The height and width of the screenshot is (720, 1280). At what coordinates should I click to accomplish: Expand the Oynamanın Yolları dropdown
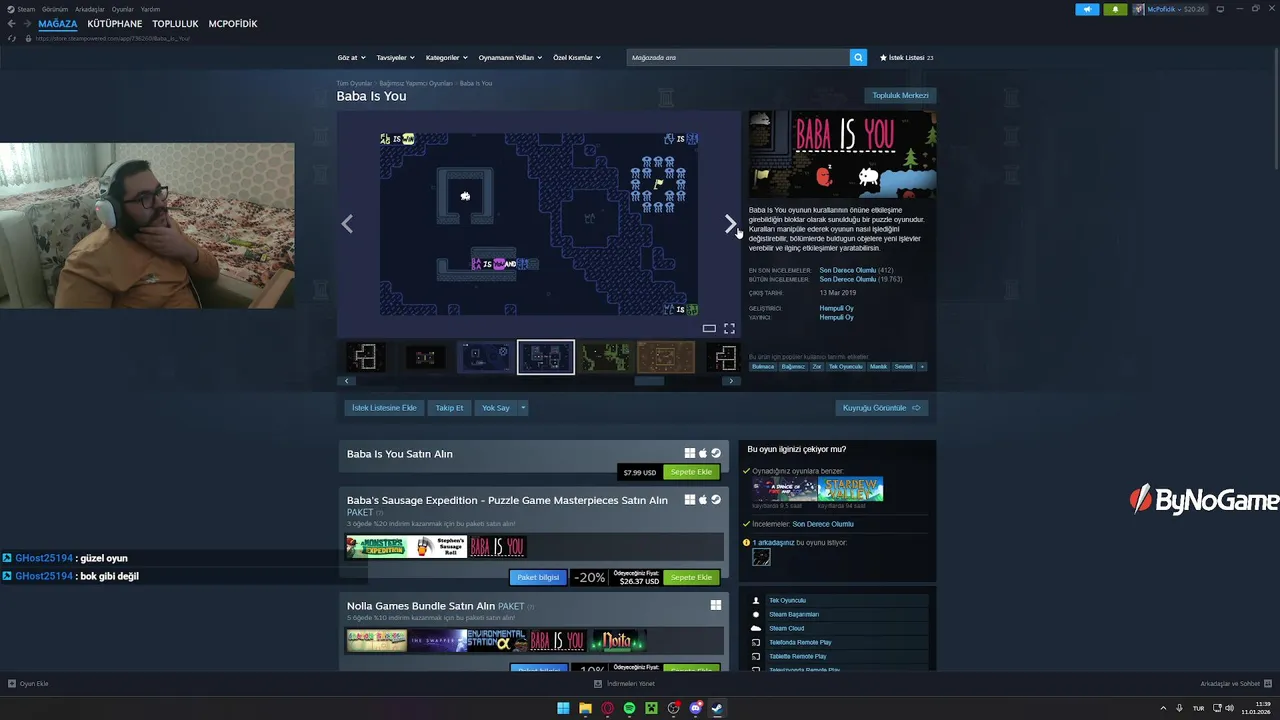point(510,57)
